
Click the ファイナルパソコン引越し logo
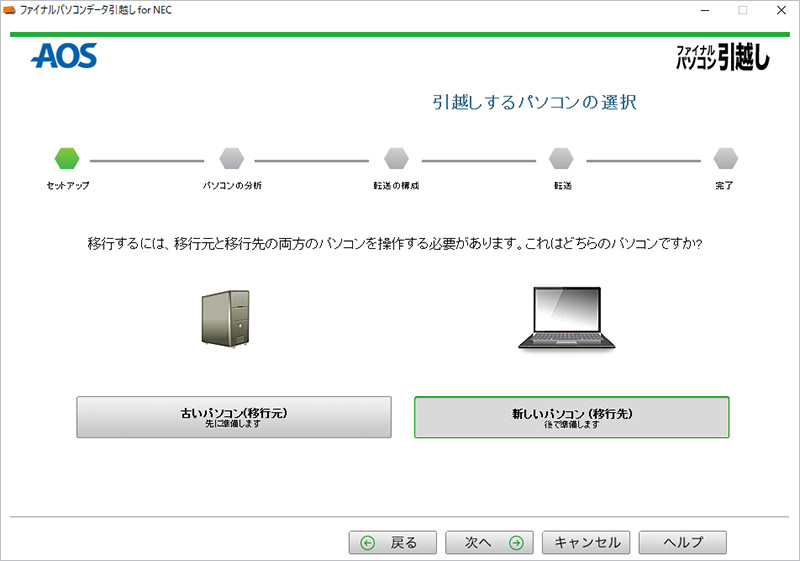pyautogui.click(x=723, y=57)
